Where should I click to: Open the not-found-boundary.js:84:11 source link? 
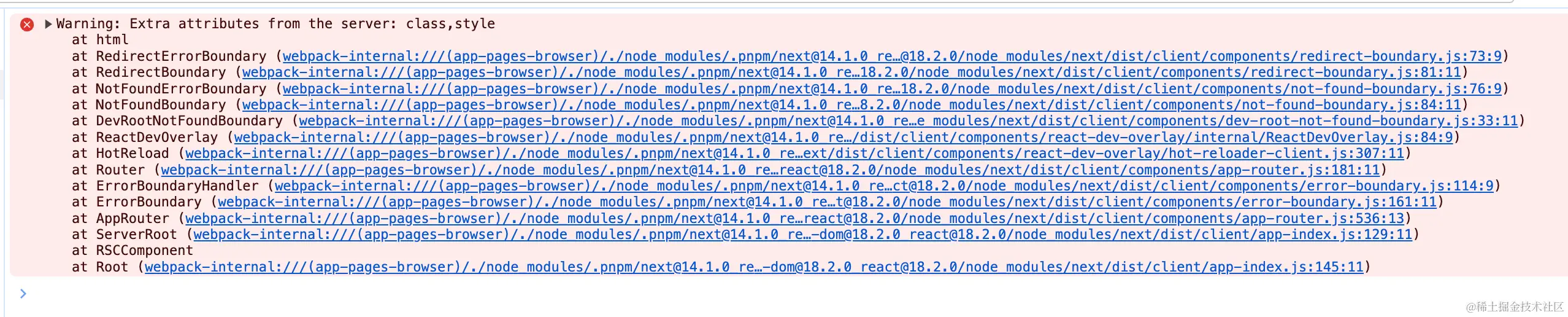851,105
